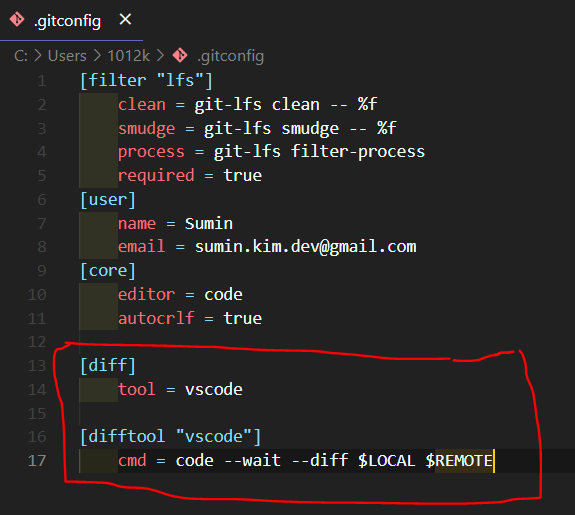
Task: Expand the breadcrumb chevron after Users
Action: pyautogui.click(x=97, y=56)
